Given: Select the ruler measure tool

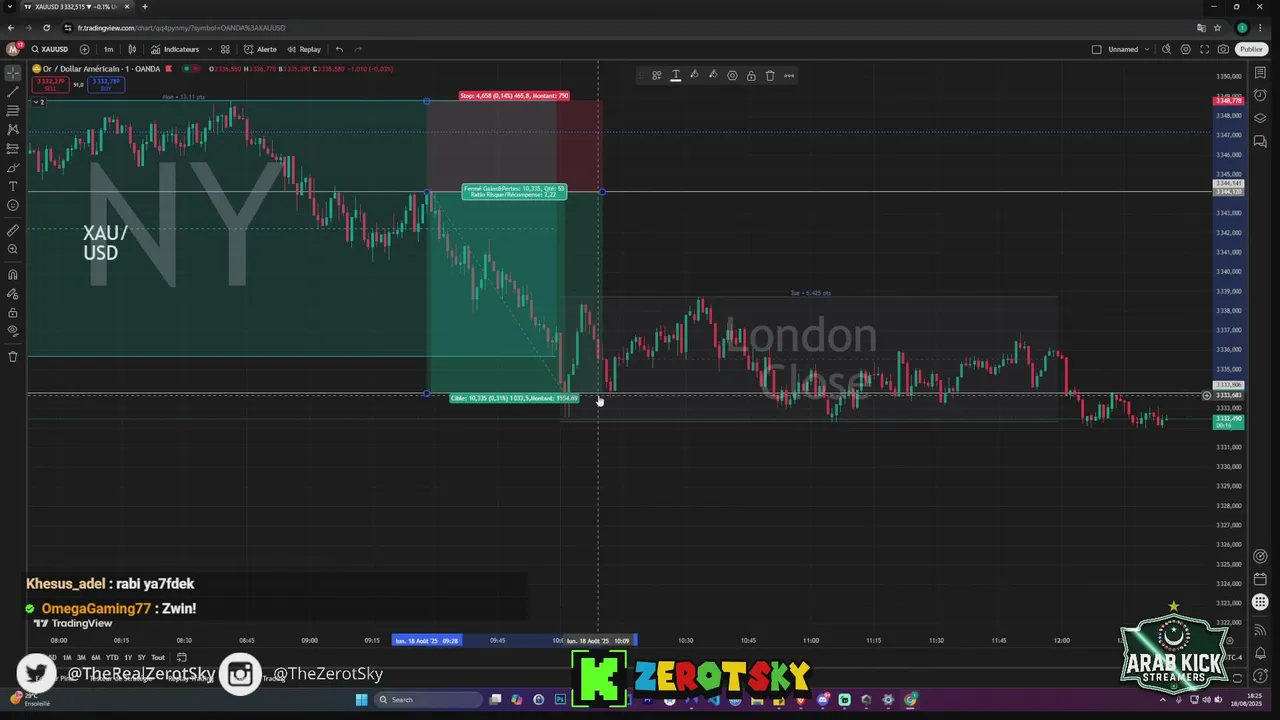Looking at the screenshot, I should point(13,230).
